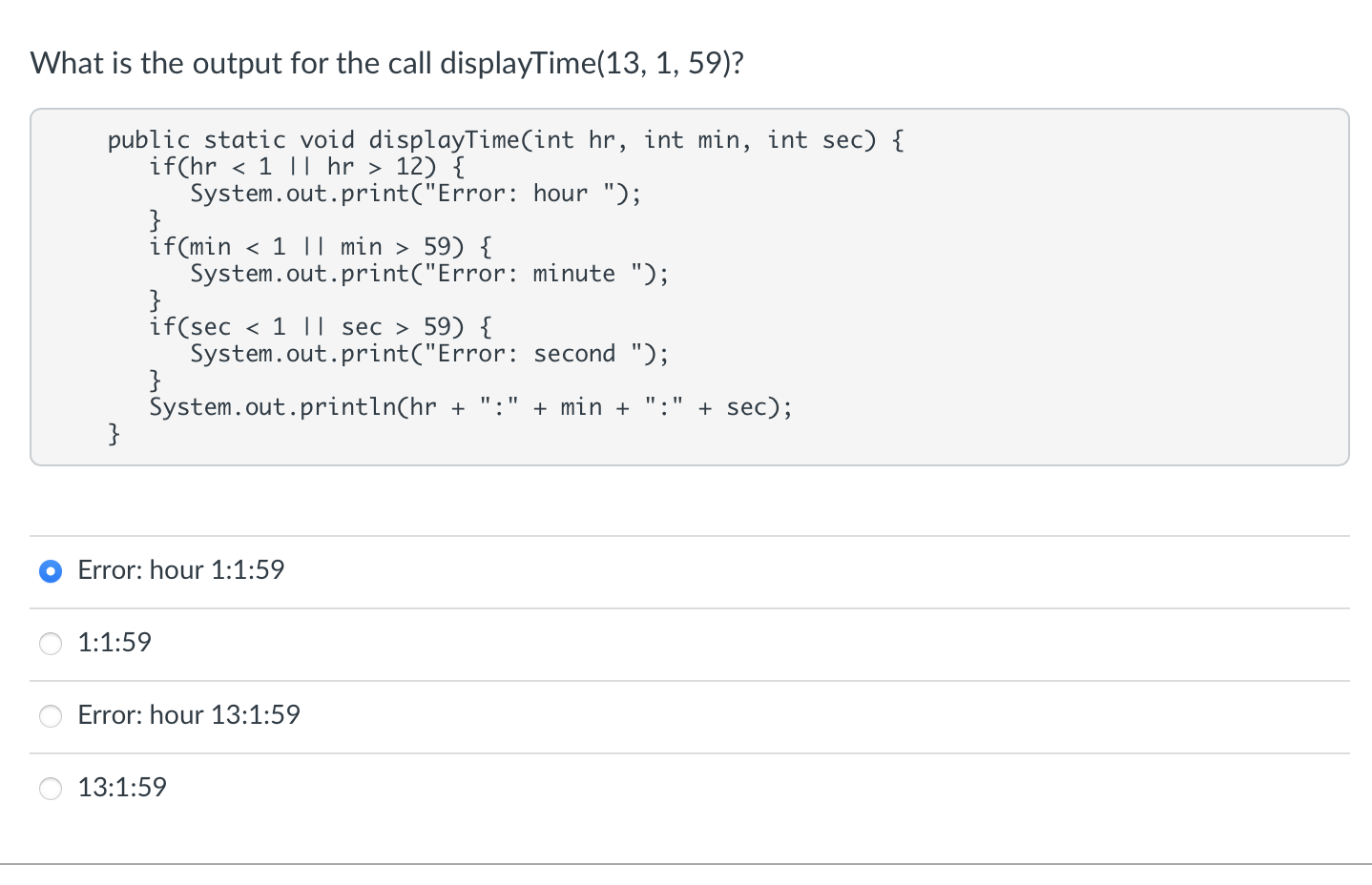
Task: Click the if(hr < 1 || hr > 12) condition
Action: click(x=307, y=166)
